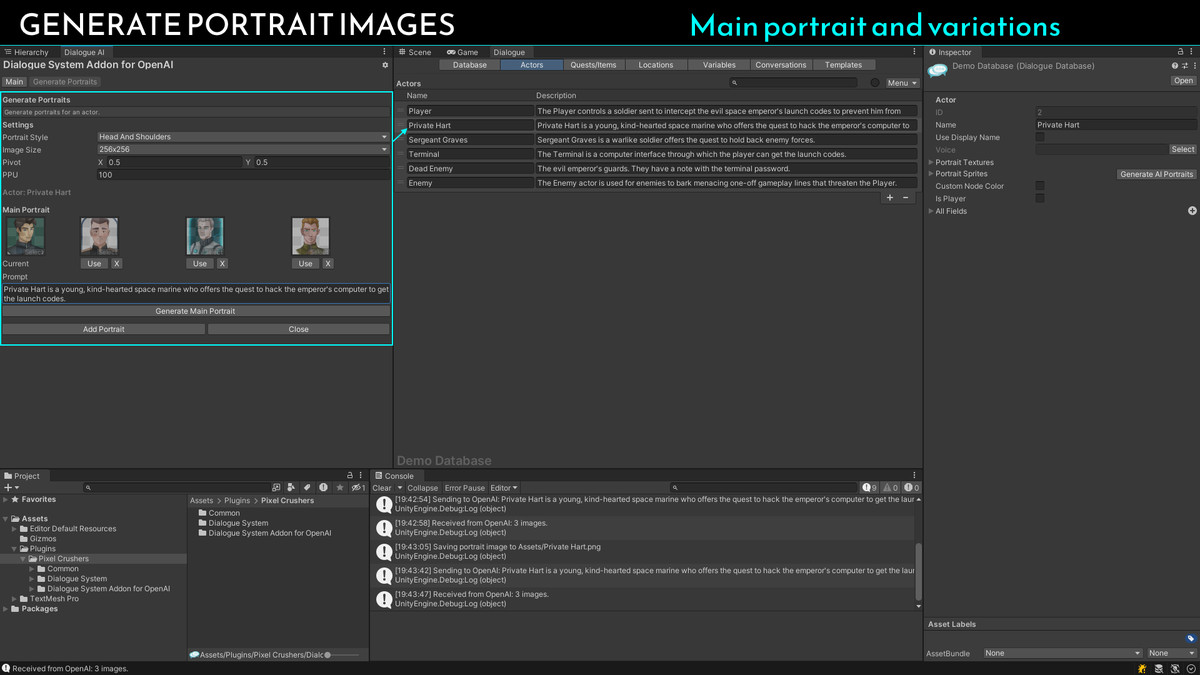Screen dimensions: 1200x675
Task: Open Image Size dropdown
Action: (243, 149)
